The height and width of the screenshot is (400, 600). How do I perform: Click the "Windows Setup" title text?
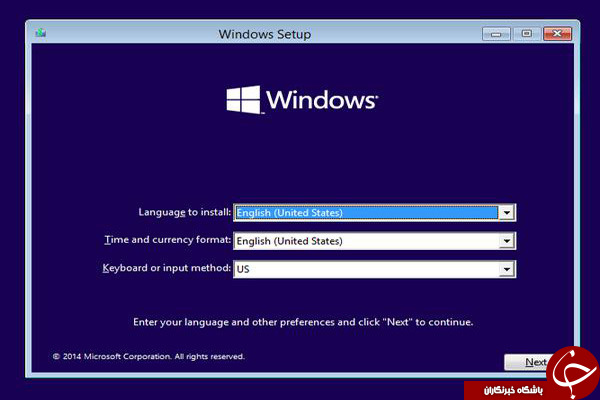[265, 34]
